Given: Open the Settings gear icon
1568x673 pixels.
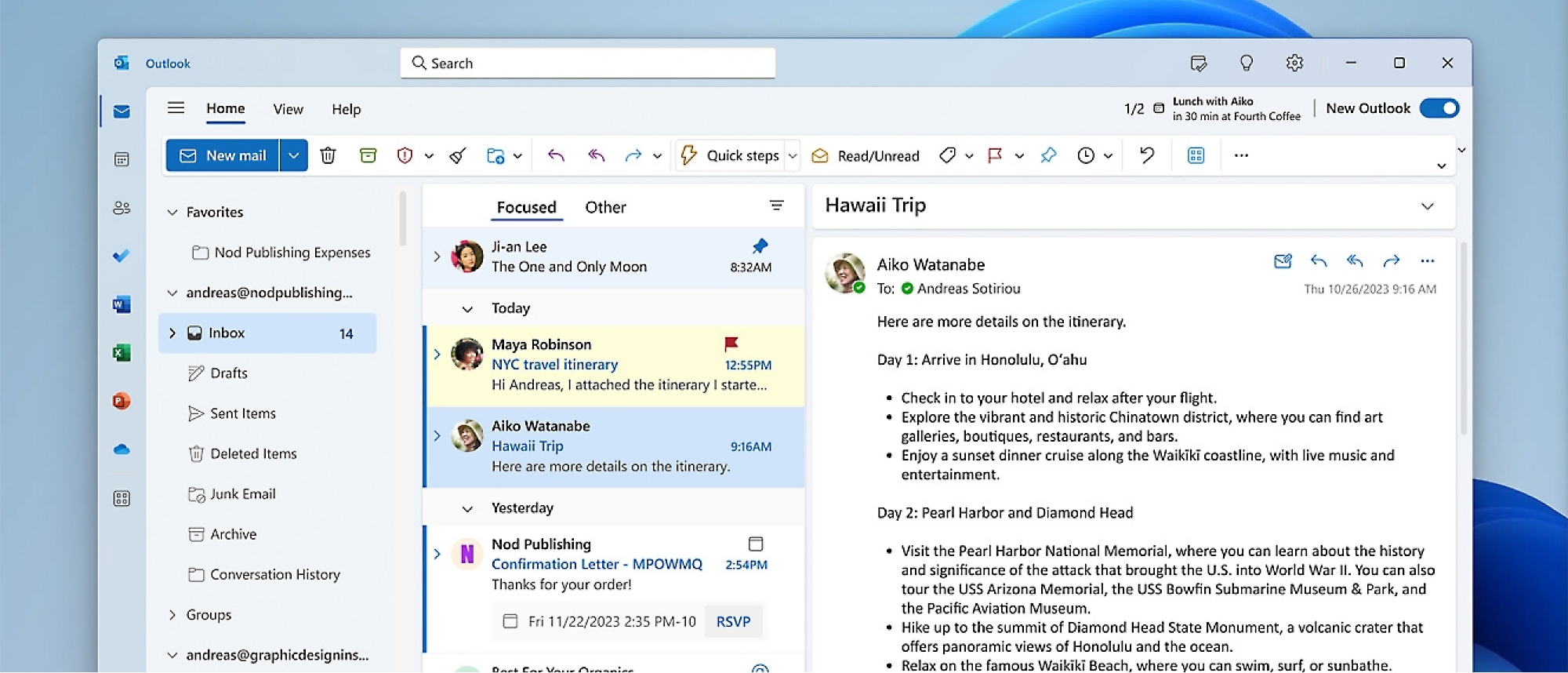Looking at the screenshot, I should pos(1294,63).
